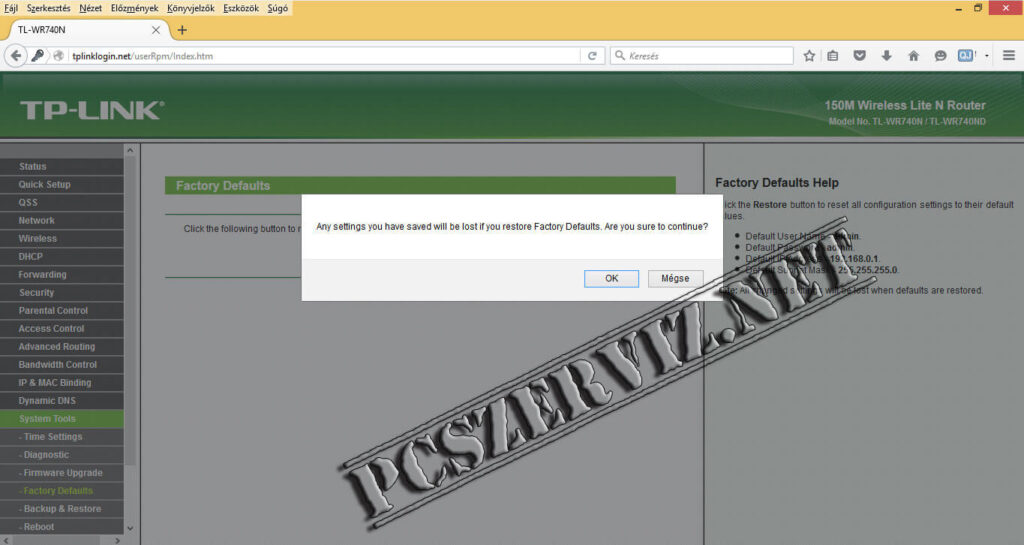Click the URL address field
This screenshot has width=1024, height=545.
tap(323, 56)
